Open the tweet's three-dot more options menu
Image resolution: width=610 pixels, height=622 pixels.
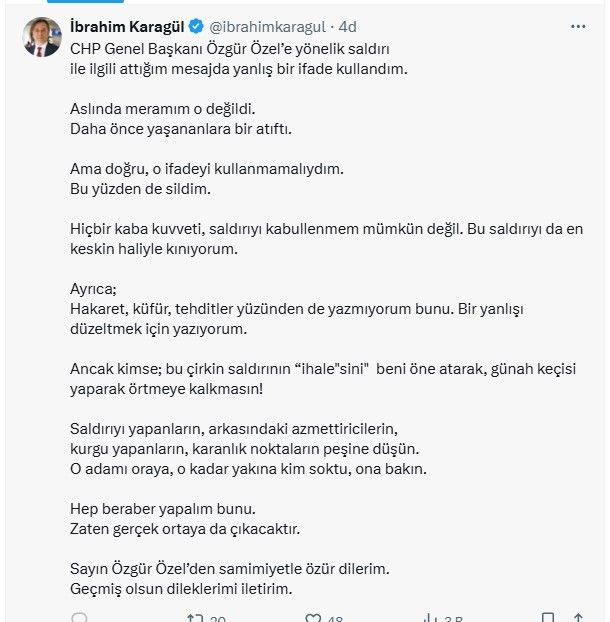click(578, 27)
